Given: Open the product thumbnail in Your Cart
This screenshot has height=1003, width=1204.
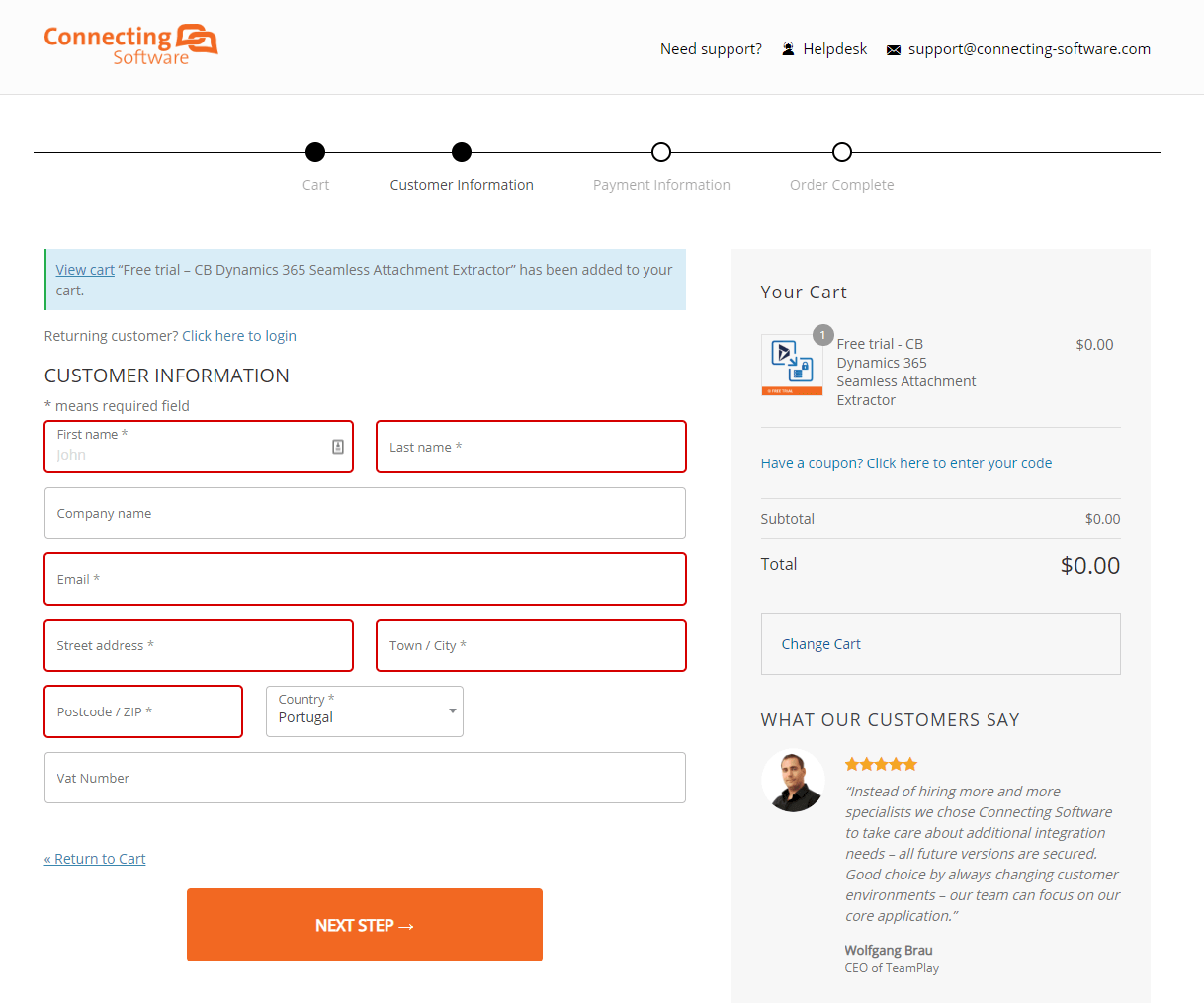Looking at the screenshot, I should pos(792,365).
